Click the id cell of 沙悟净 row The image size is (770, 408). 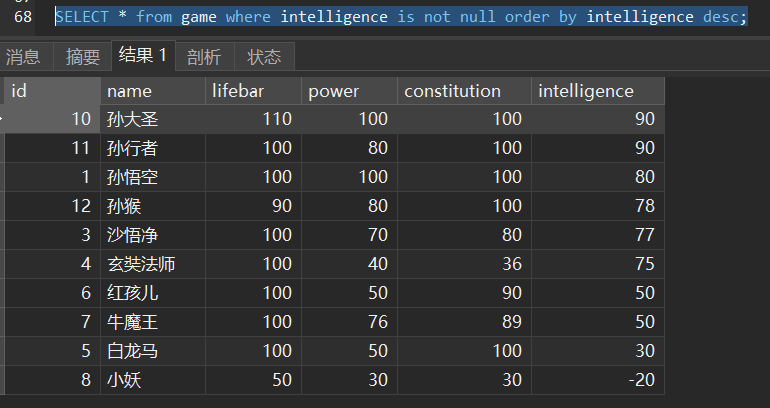click(53, 235)
